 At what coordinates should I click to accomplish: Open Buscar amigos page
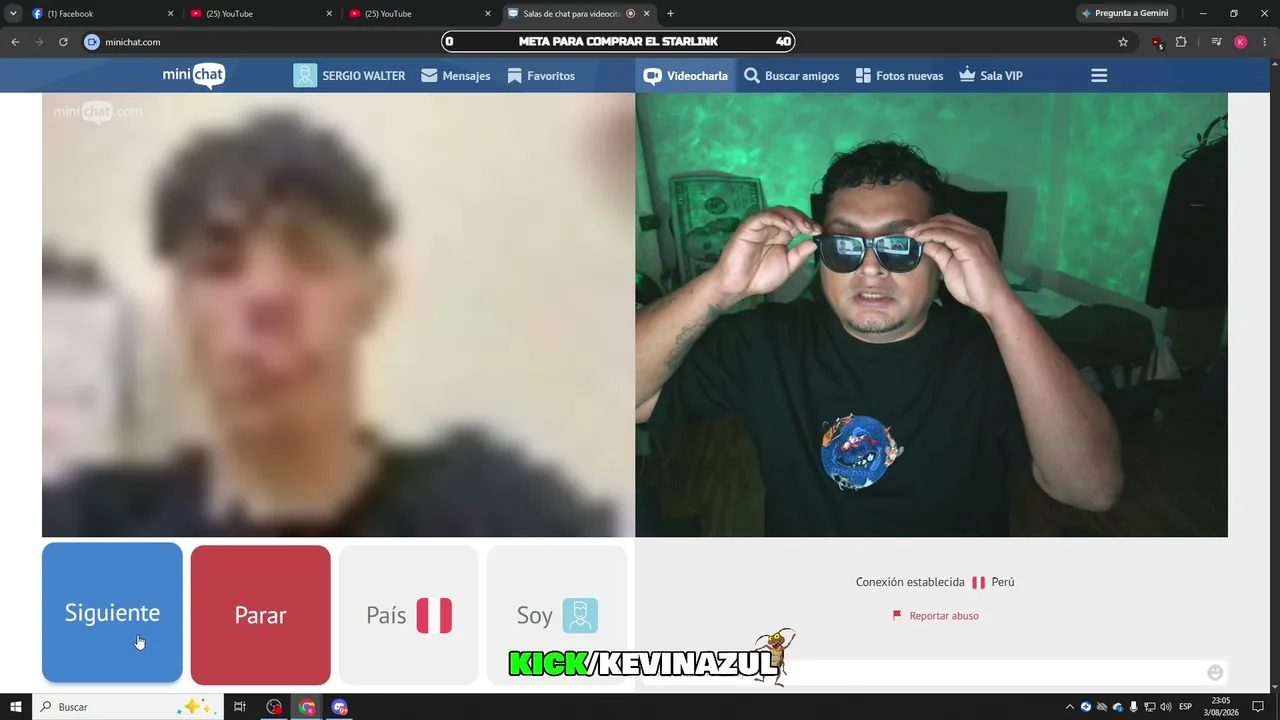click(792, 76)
